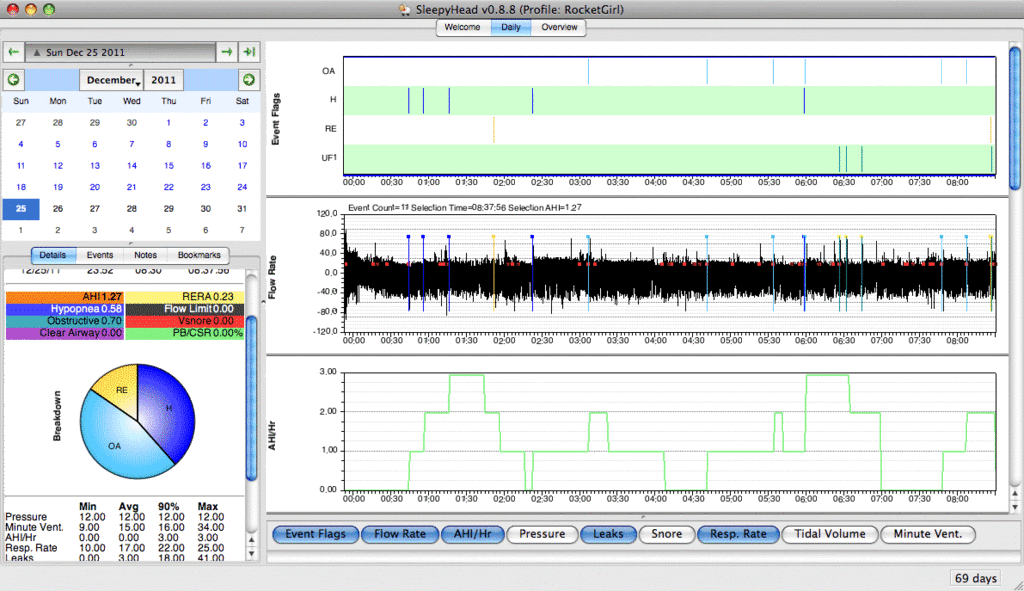Click the purple Clear Airway 0.00 bar
The height and width of the screenshot is (591, 1024).
[65, 333]
